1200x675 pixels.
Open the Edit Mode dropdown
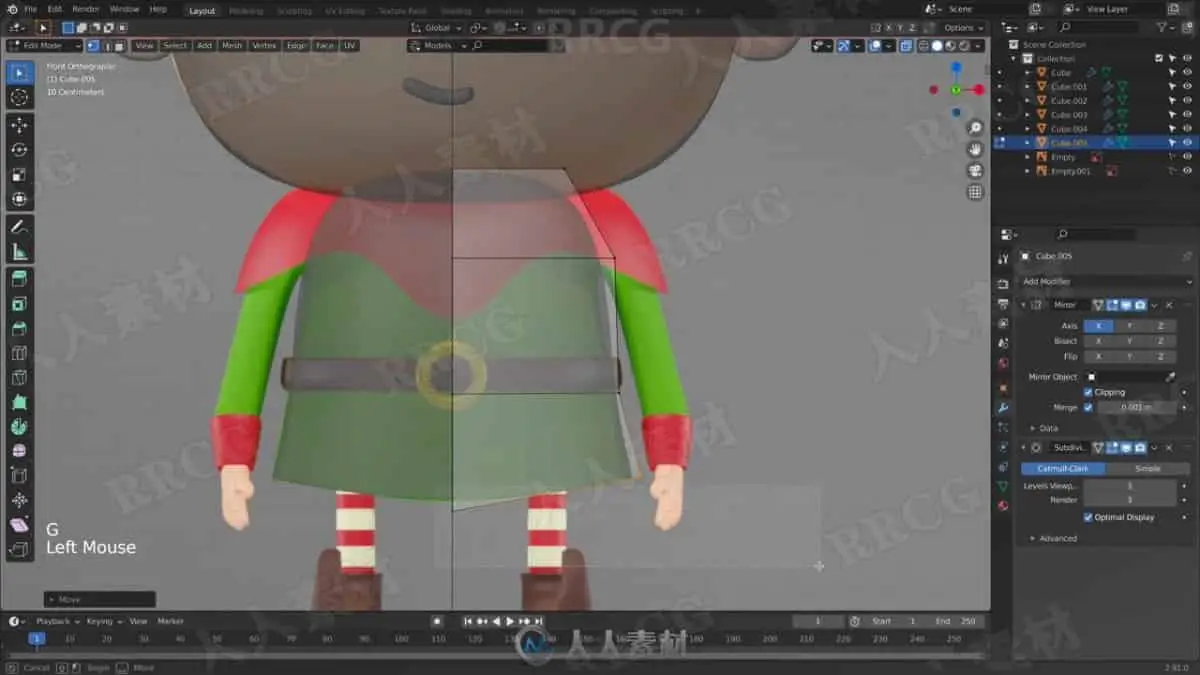[x=44, y=45]
